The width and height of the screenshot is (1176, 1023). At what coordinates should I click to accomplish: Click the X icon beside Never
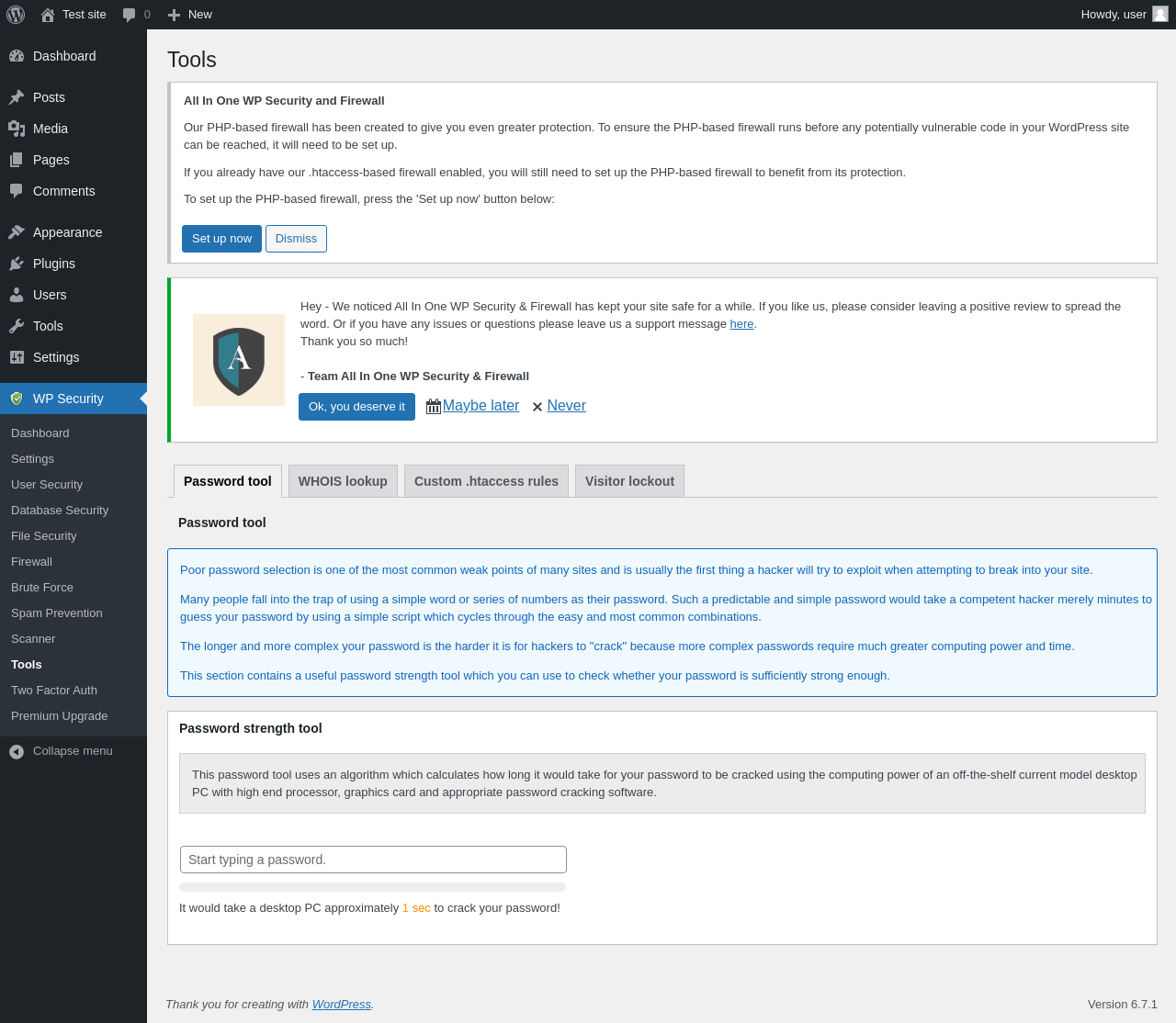(537, 407)
